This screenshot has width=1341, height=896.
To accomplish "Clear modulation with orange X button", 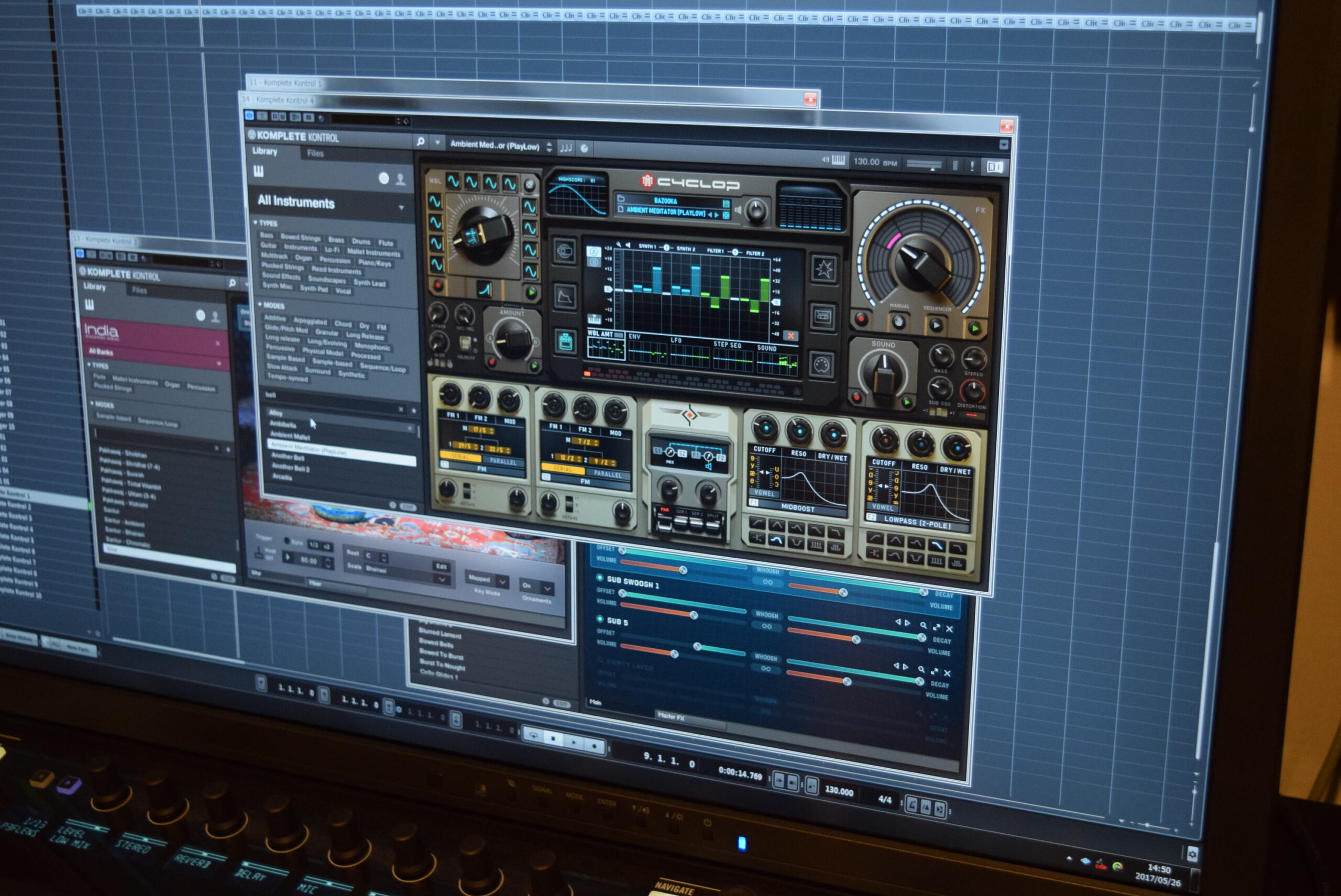I will (790, 336).
